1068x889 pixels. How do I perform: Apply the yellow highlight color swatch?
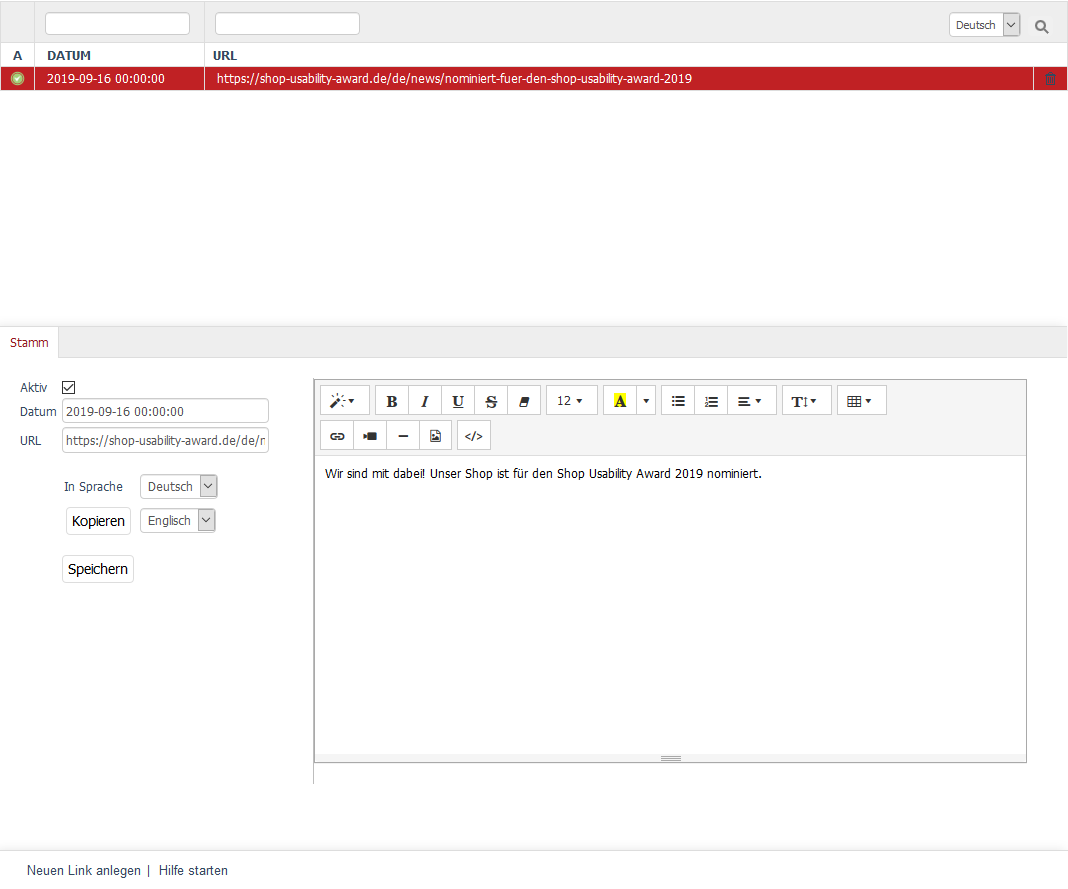620,401
